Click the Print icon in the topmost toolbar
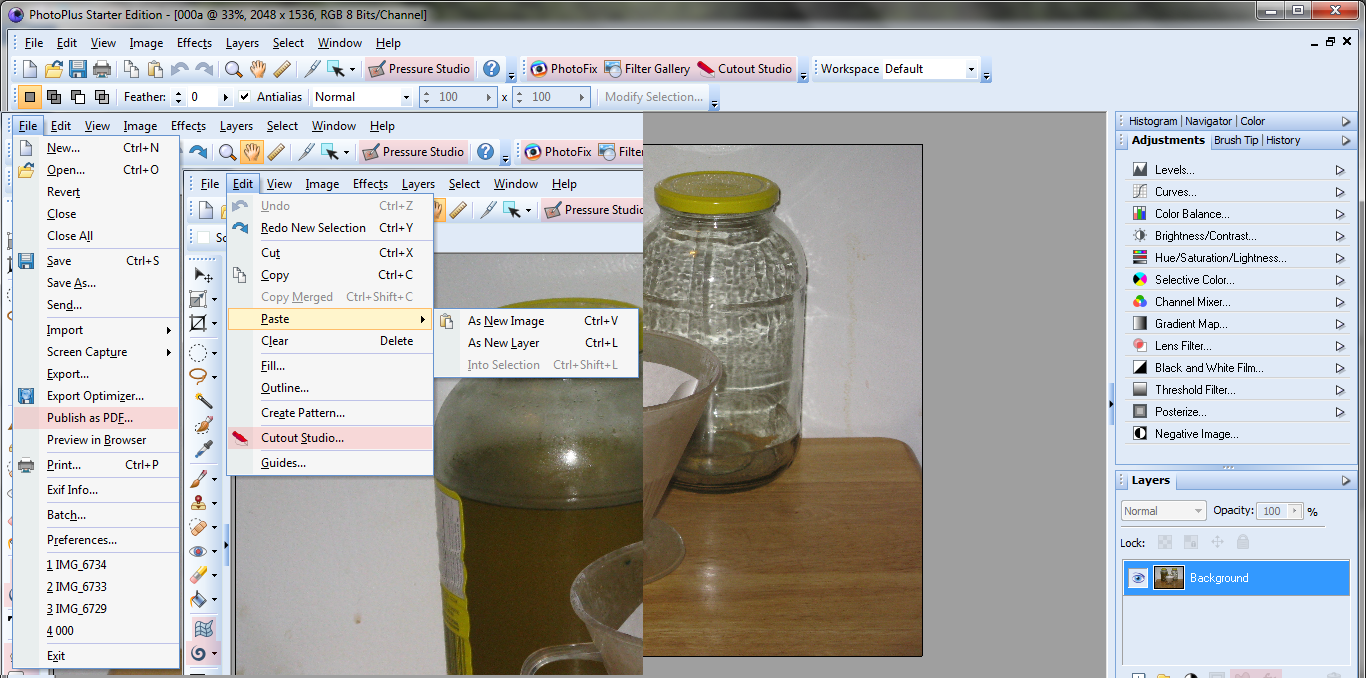This screenshot has width=1366, height=678. point(102,69)
